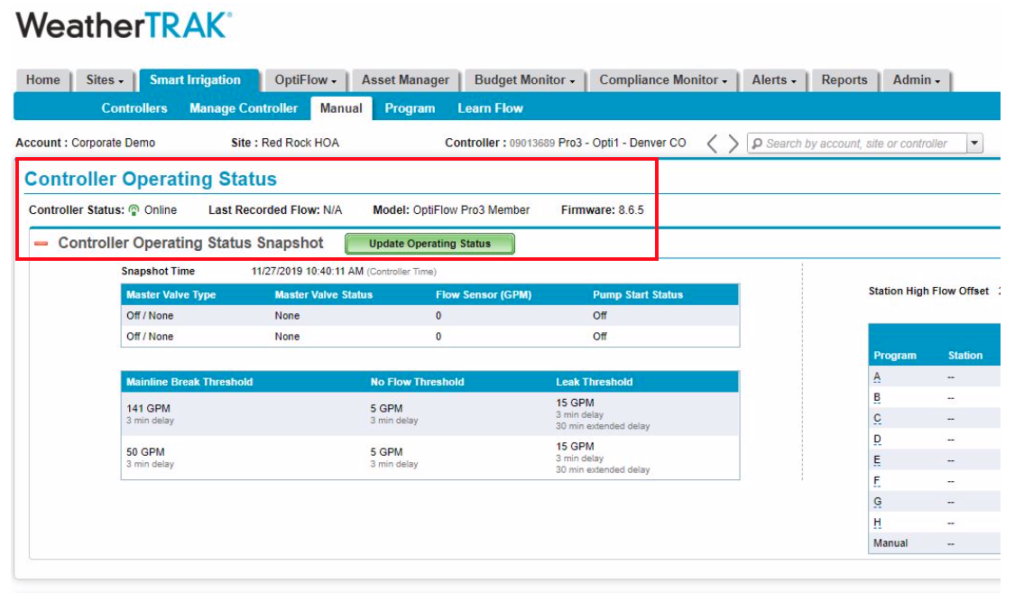Click the Master Valve Status column header

pyautogui.click(x=324, y=295)
